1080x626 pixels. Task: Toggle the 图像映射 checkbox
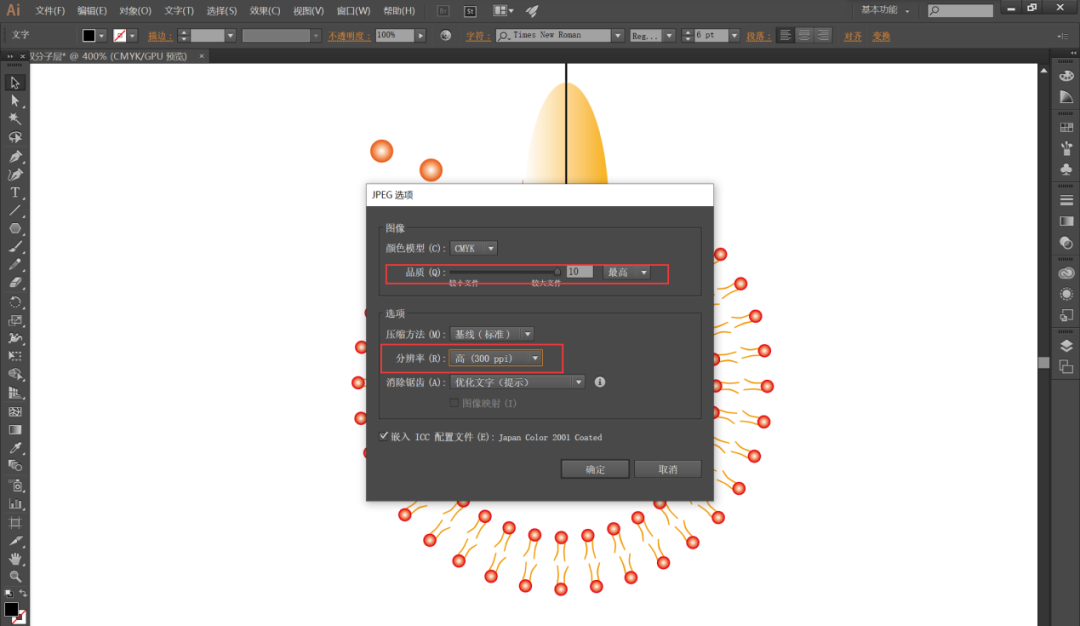(x=454, y=403)
